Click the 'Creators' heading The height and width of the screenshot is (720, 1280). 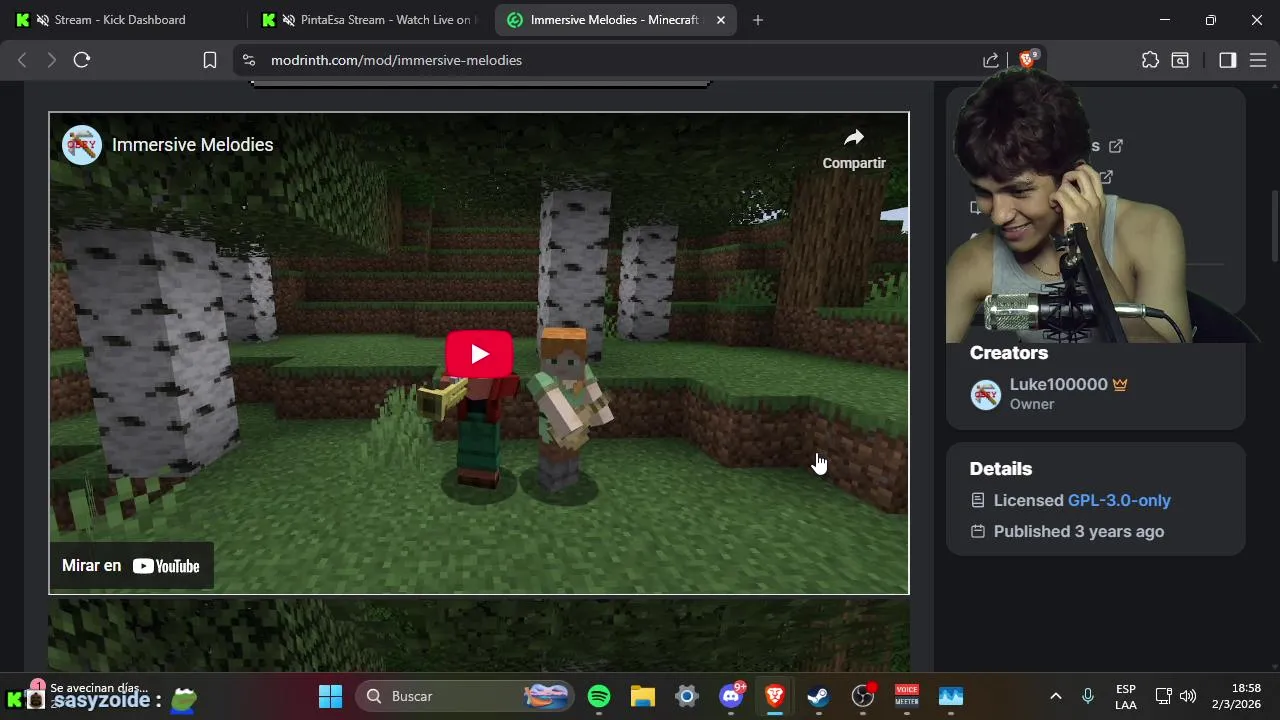tap(1009, 353)
